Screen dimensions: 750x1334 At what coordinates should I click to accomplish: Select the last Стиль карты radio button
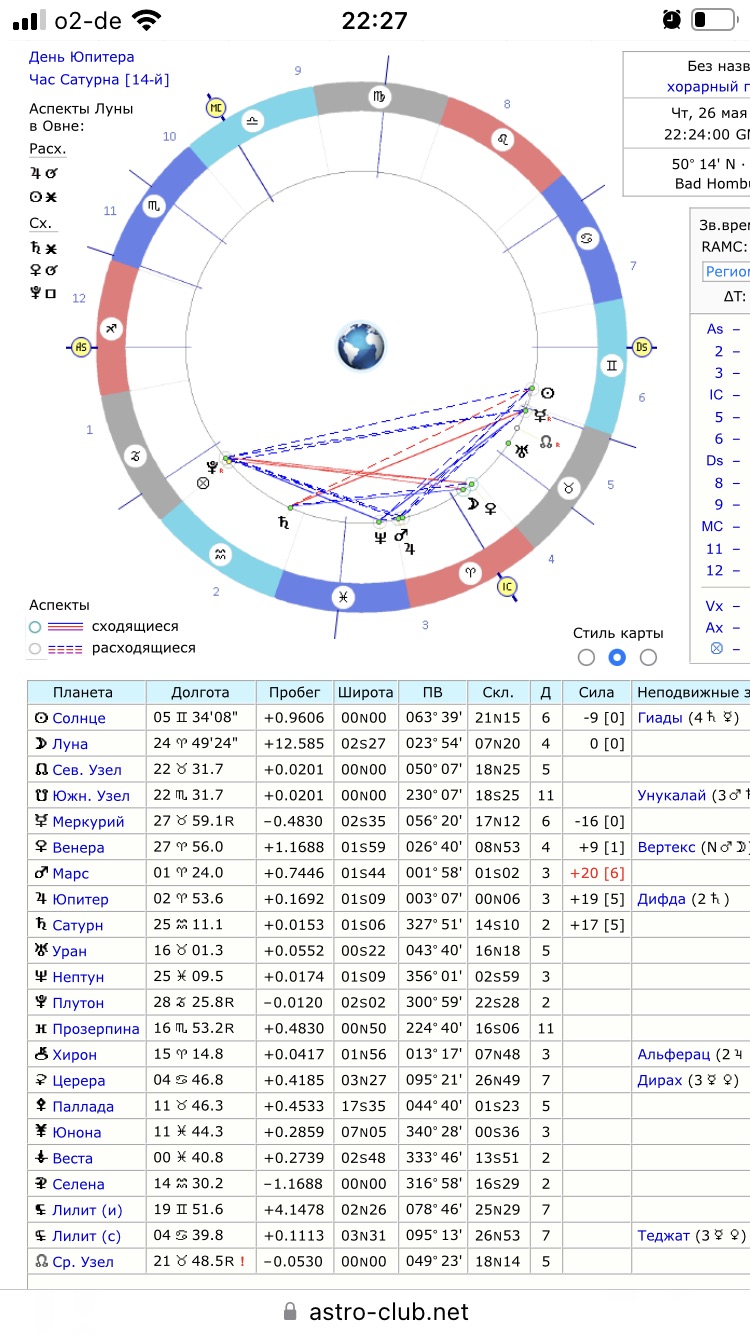pyautogui.click(x=648, y=657)
